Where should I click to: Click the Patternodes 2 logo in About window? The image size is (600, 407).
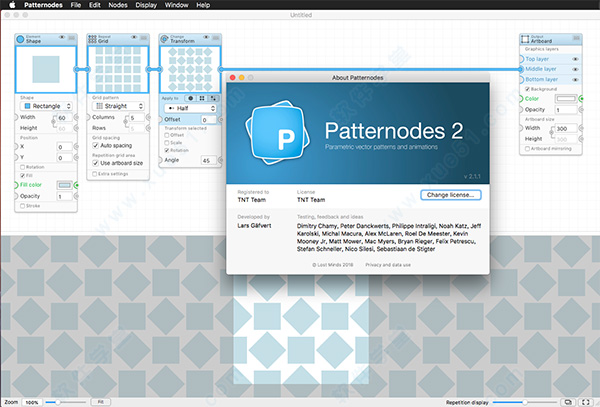[x=278, y=133]
